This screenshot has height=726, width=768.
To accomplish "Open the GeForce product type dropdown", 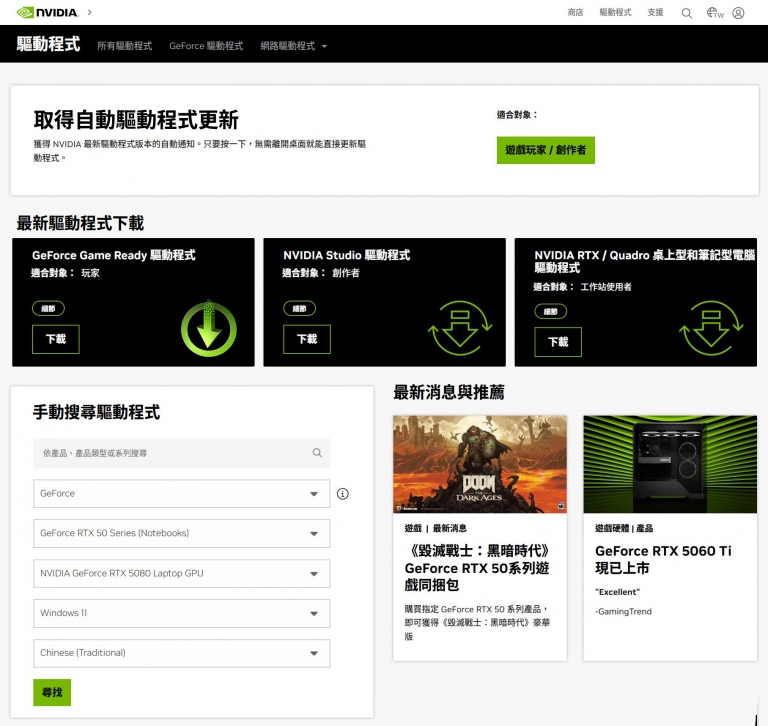I will tap(182, 493).
